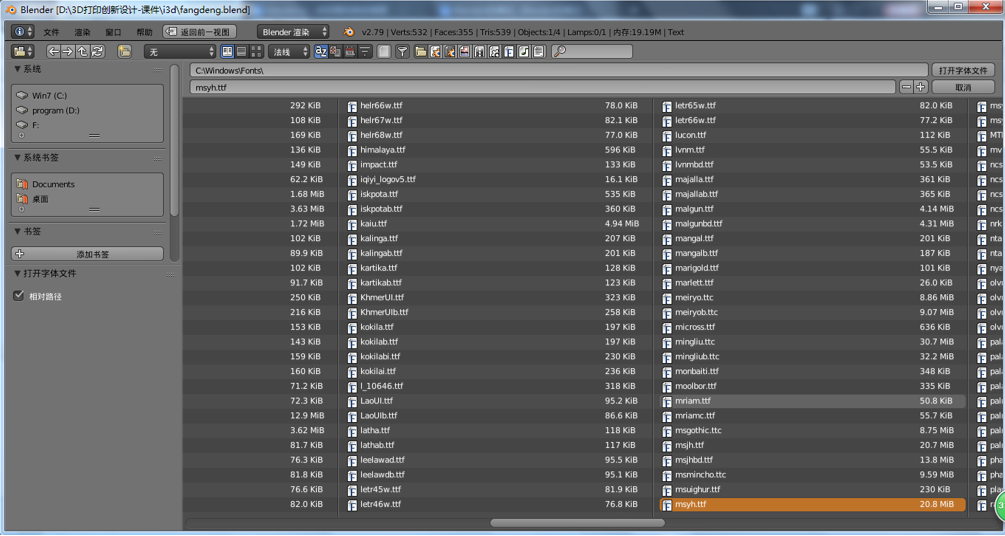Image resolution: width=1005 pixels, height=536 pixels.
Task: Toggle font files filter icon
Action: pyautogui.click(x=509, y=51)
